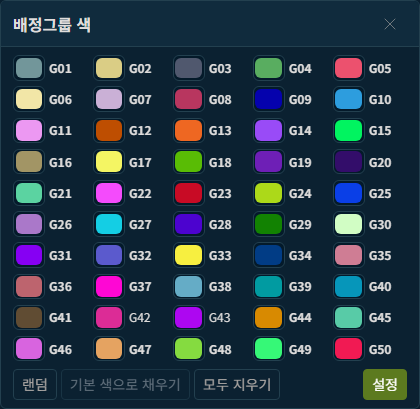Choose the G34 dark blue swatch
Viewport: 420px width, 409px height.
(269, 255)
